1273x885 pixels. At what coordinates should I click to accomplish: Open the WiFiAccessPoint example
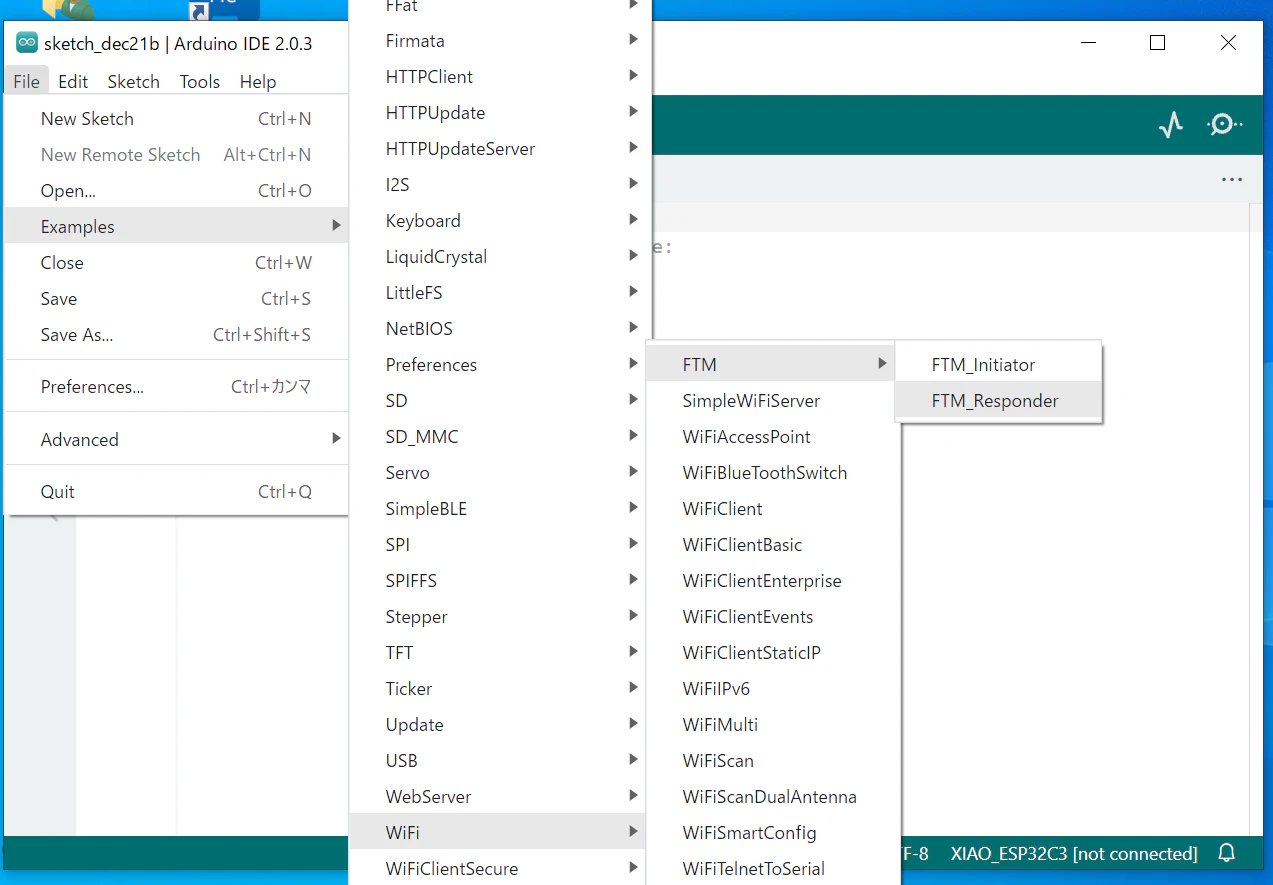[772, 437]
